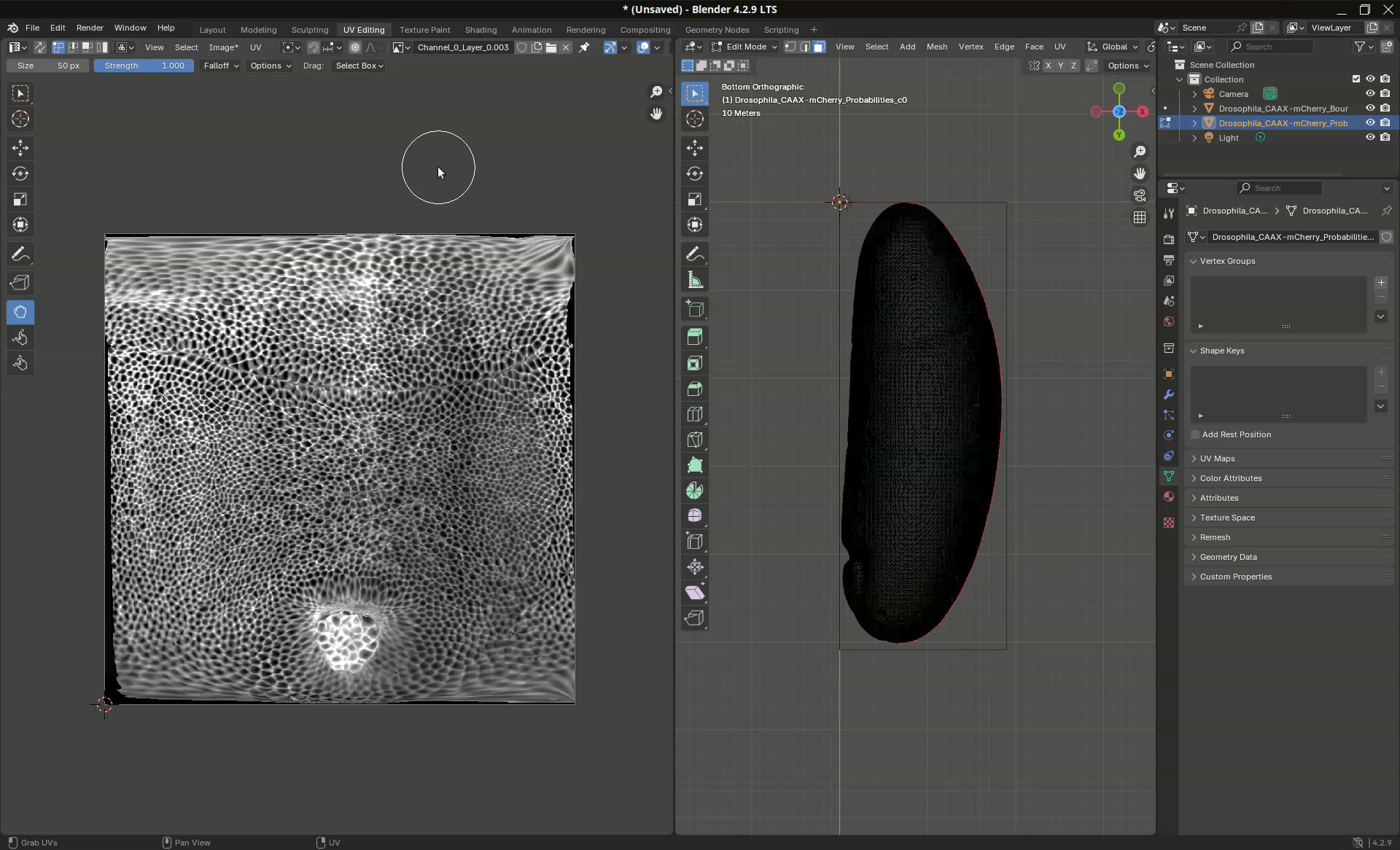Open the Mesh menu in 3D viewport
Viewport: 1400px width, 850px height.
(936, 47)
